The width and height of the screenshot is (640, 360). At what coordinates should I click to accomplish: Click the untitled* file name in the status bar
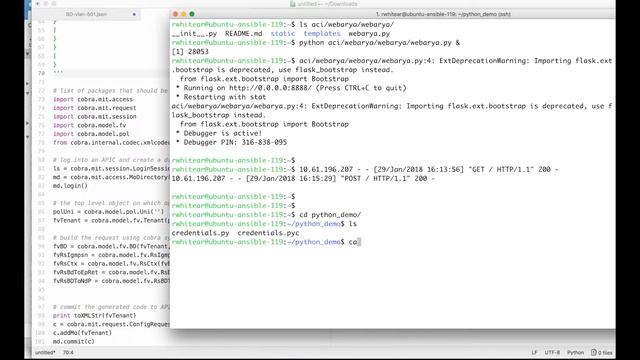[45, 352]
